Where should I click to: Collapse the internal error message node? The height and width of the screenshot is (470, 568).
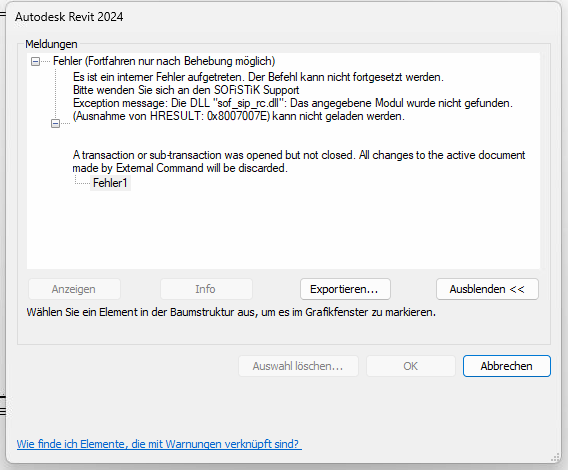point(55,124)
